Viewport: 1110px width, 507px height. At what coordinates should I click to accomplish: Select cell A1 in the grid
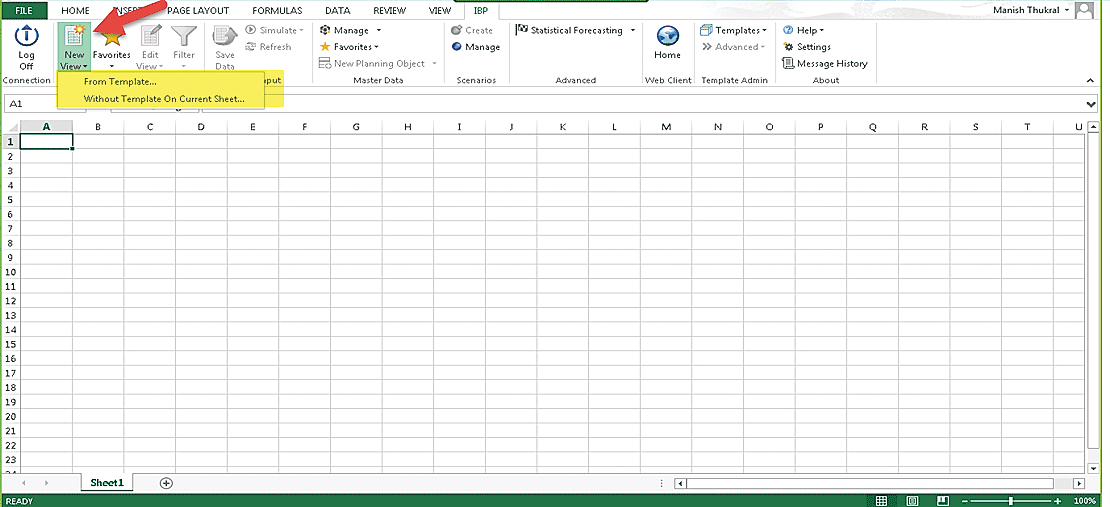pos(46,142)
